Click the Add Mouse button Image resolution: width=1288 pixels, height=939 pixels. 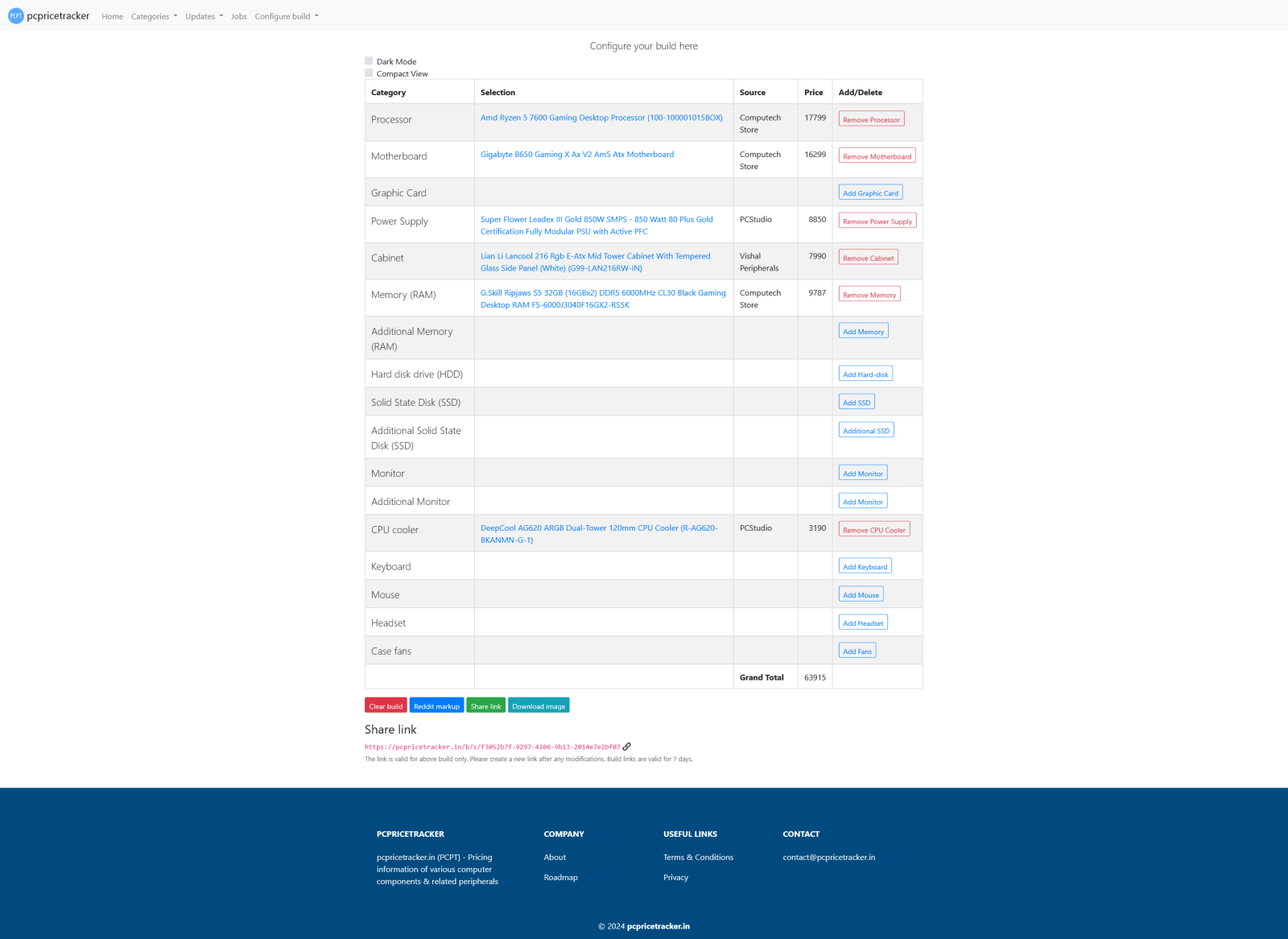coord(861,594)
